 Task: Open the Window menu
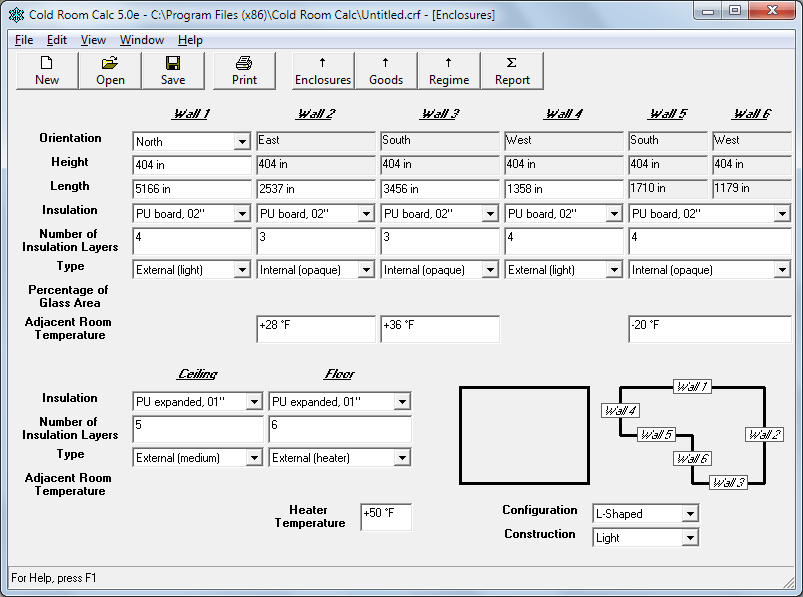[141, 40]
